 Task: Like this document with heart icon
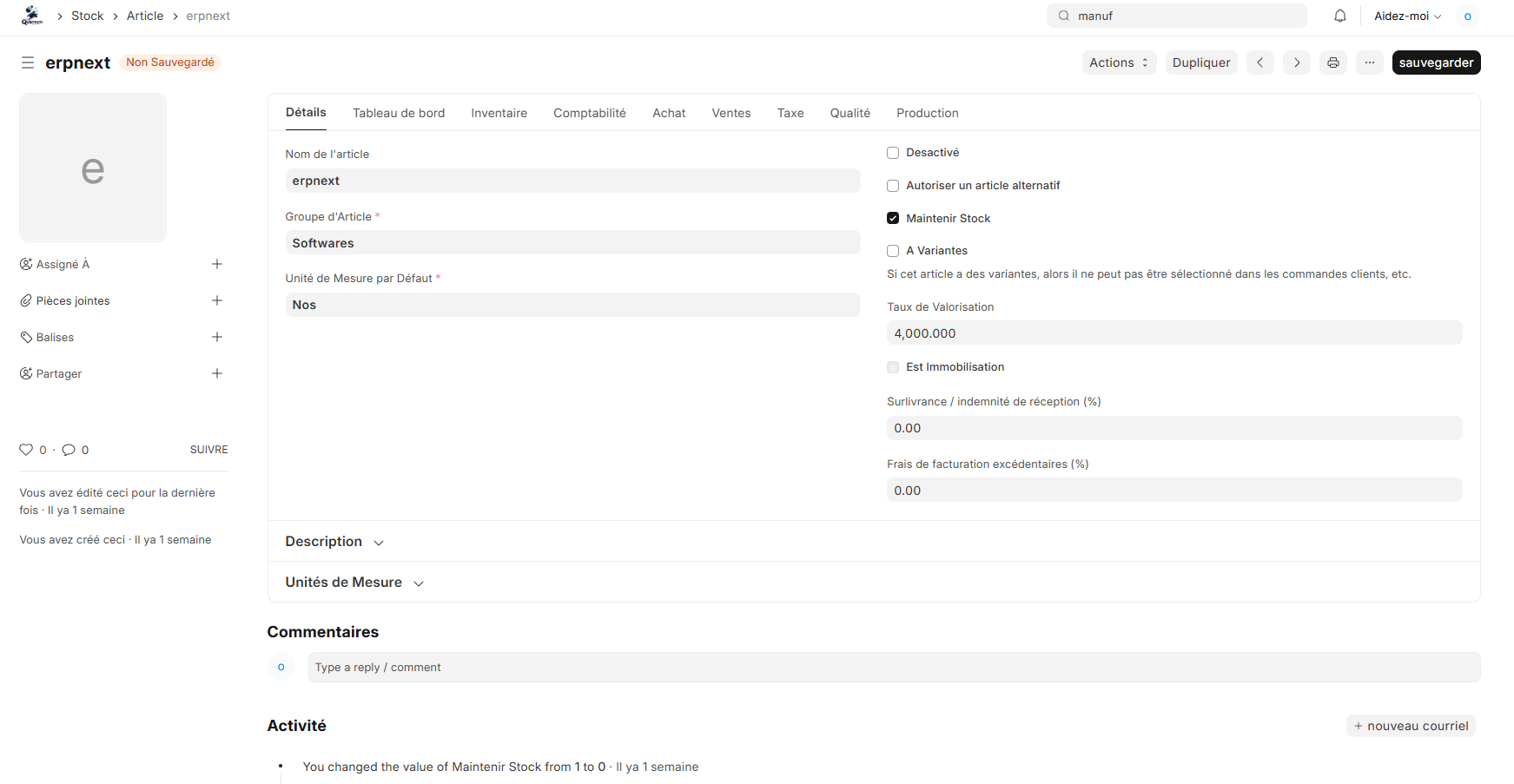[26, 450]
